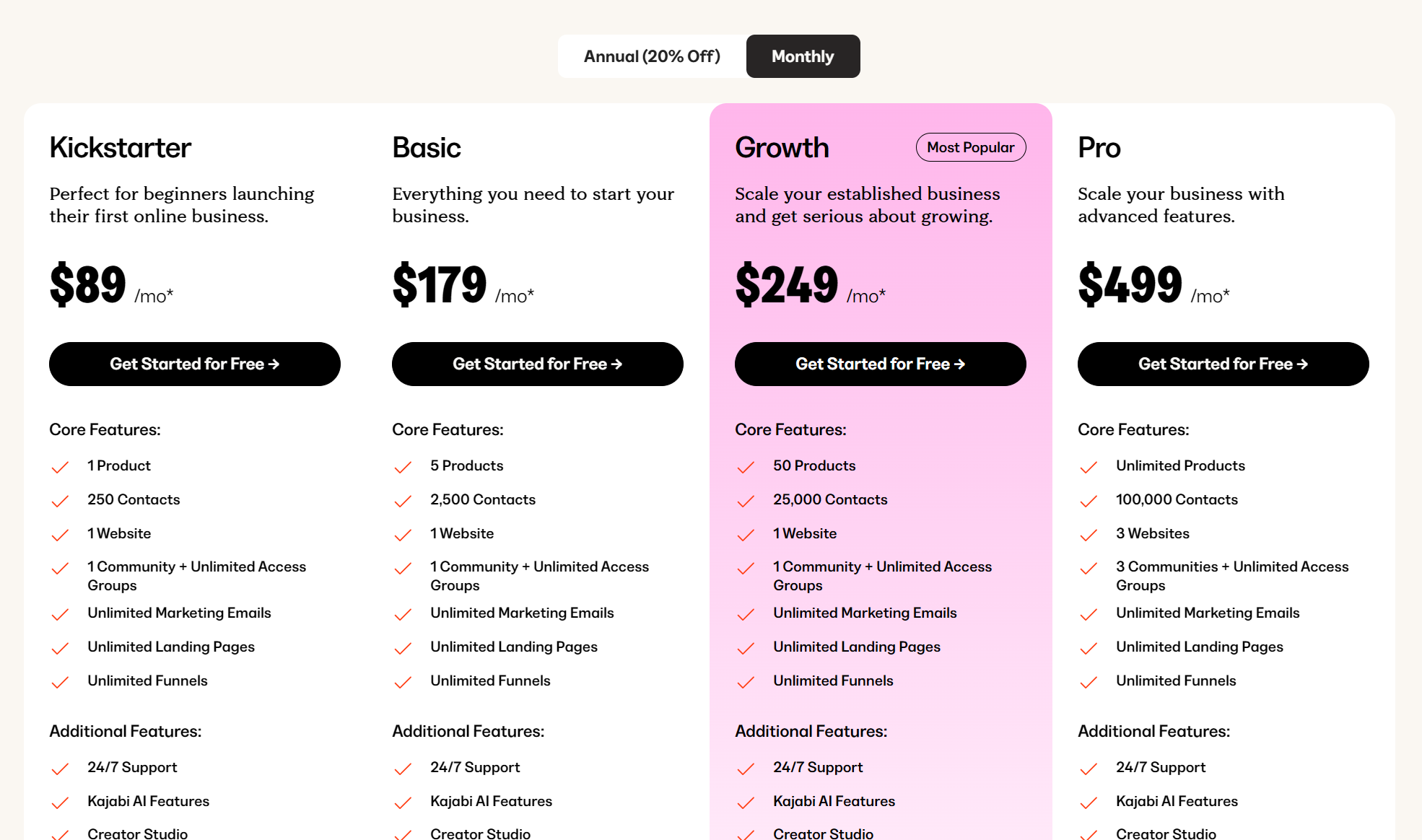
Task: Click checkmark beside Kickstarter's 1 Product
Action: pyautogui.click(x=61, y=467)
